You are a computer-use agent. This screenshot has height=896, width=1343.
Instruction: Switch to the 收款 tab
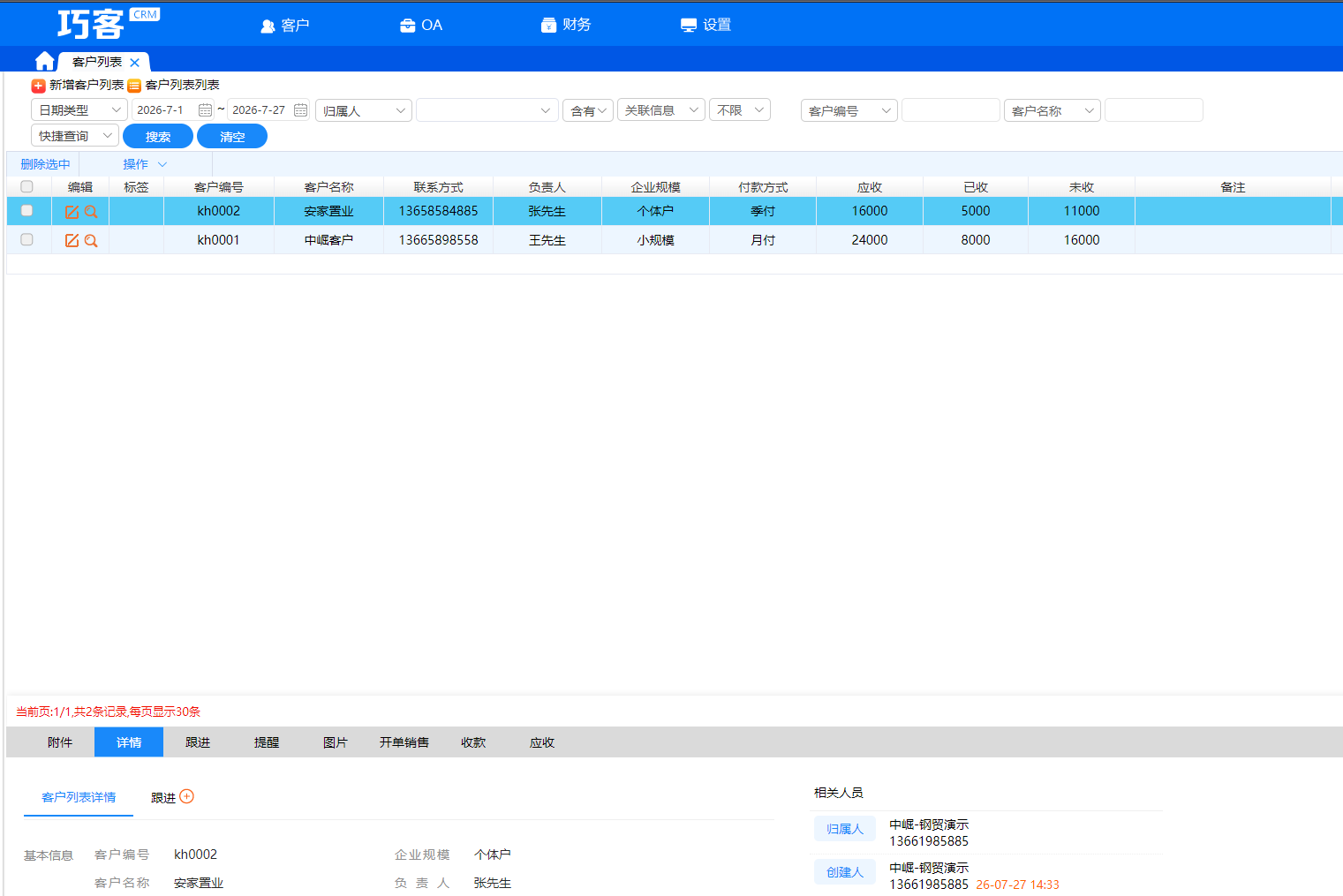(473, 742)
